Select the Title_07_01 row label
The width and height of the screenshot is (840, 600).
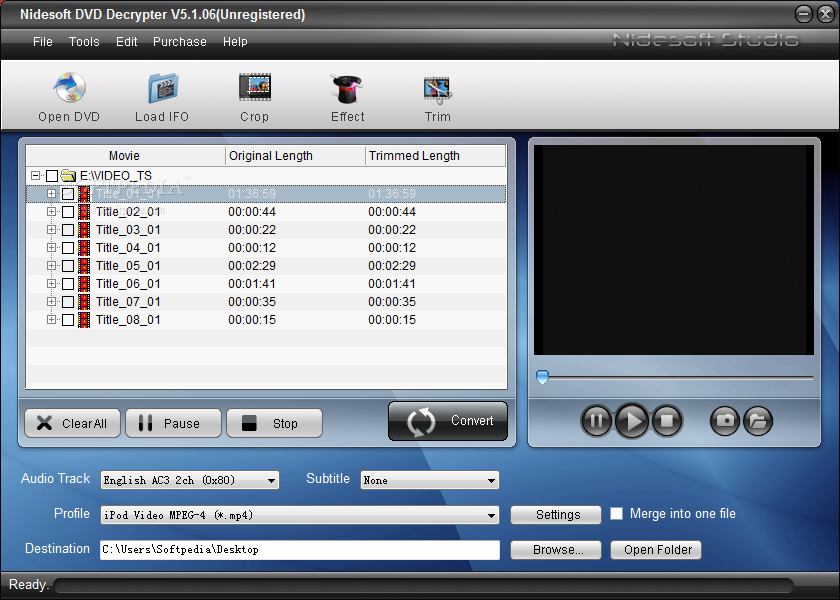[128, 302]
